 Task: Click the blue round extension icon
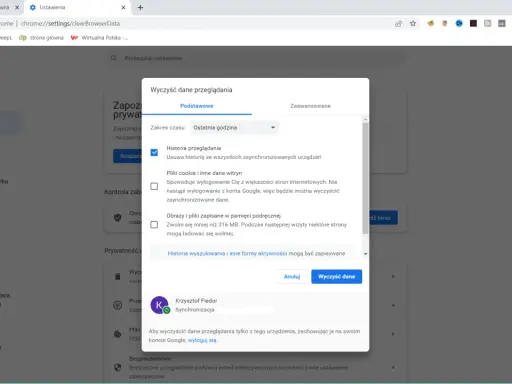459,23
